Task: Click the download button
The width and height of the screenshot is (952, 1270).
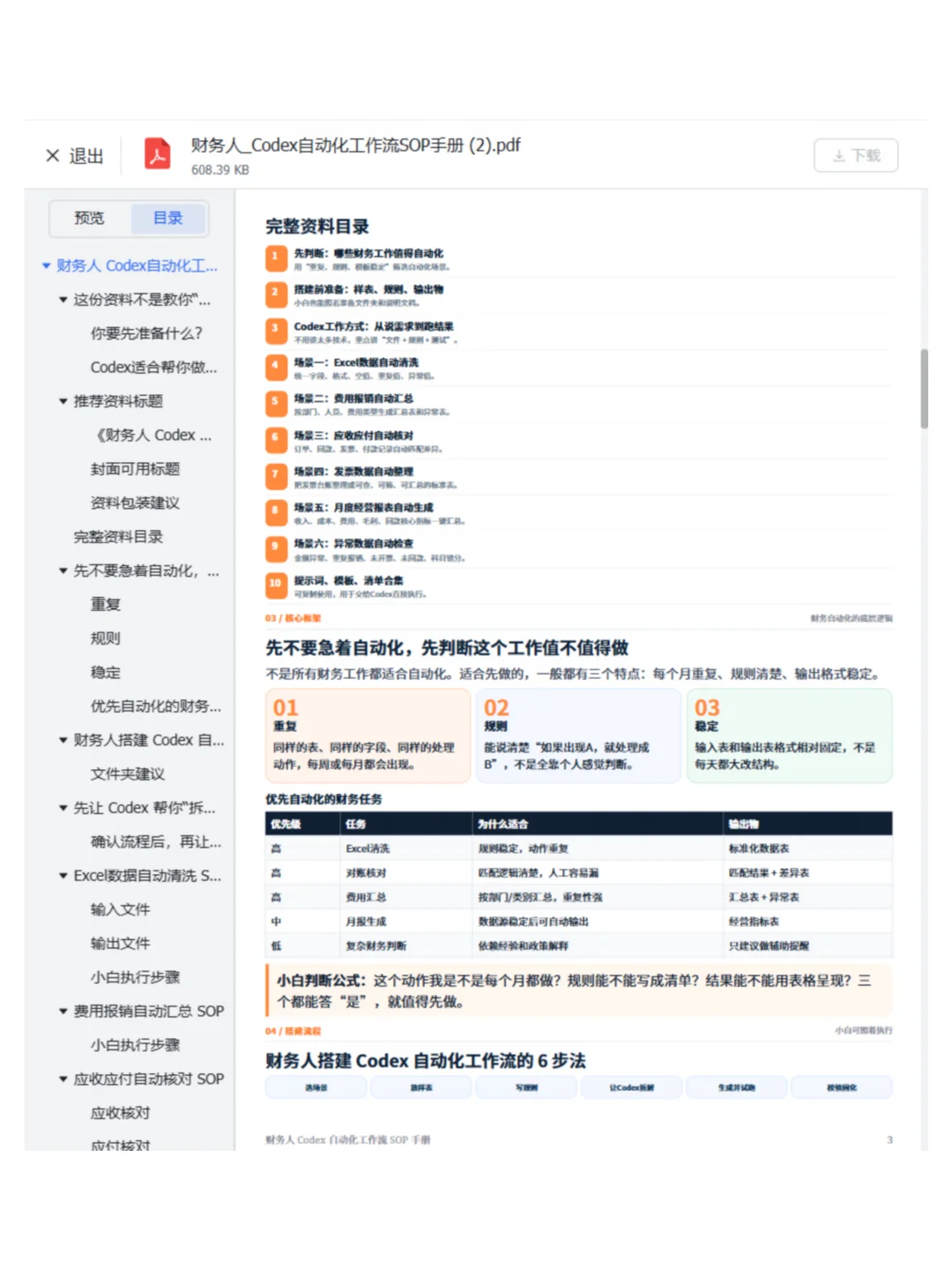Action: [x=856, y=155]
